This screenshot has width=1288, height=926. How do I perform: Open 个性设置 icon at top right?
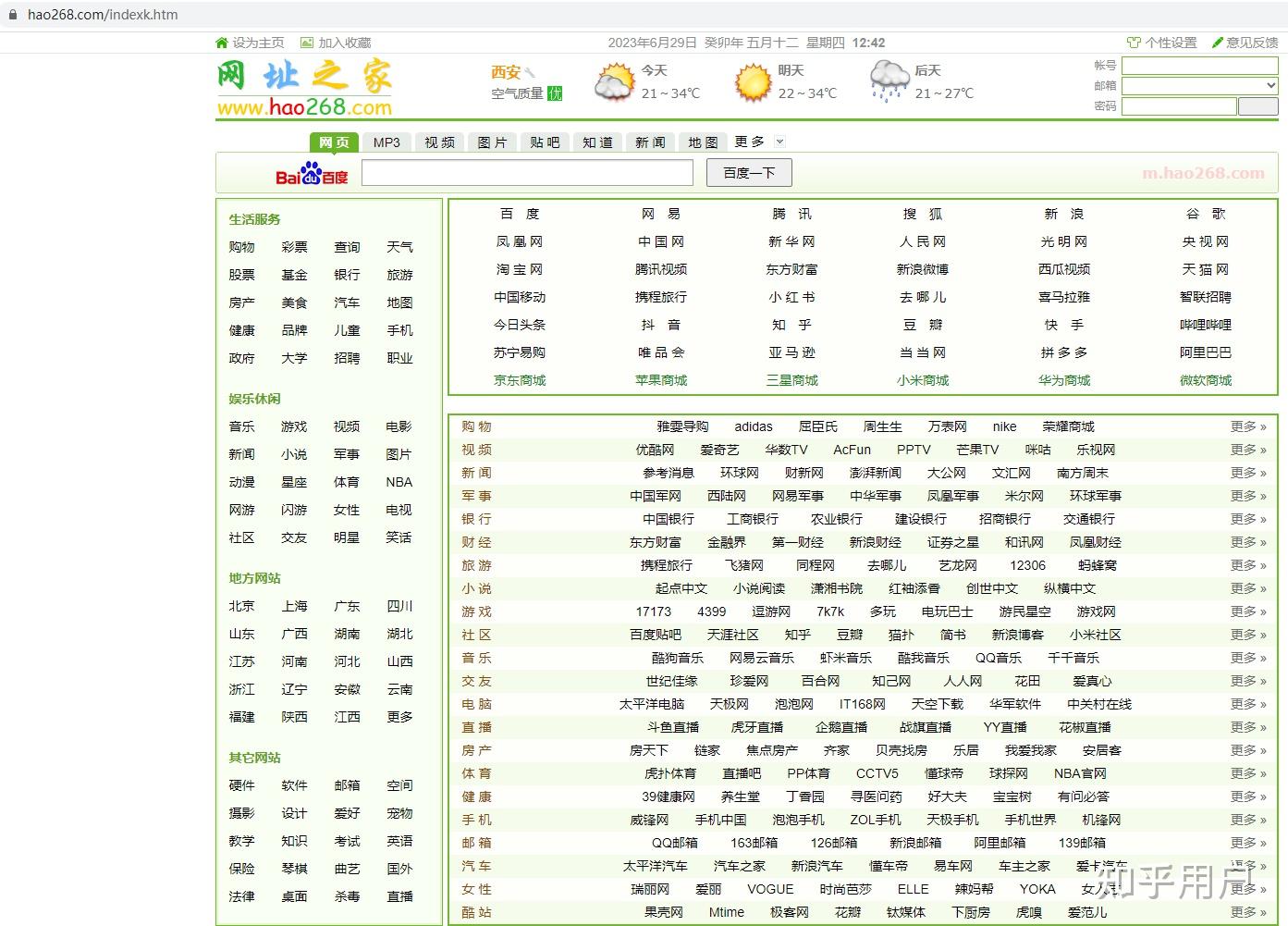[1134, 43]
